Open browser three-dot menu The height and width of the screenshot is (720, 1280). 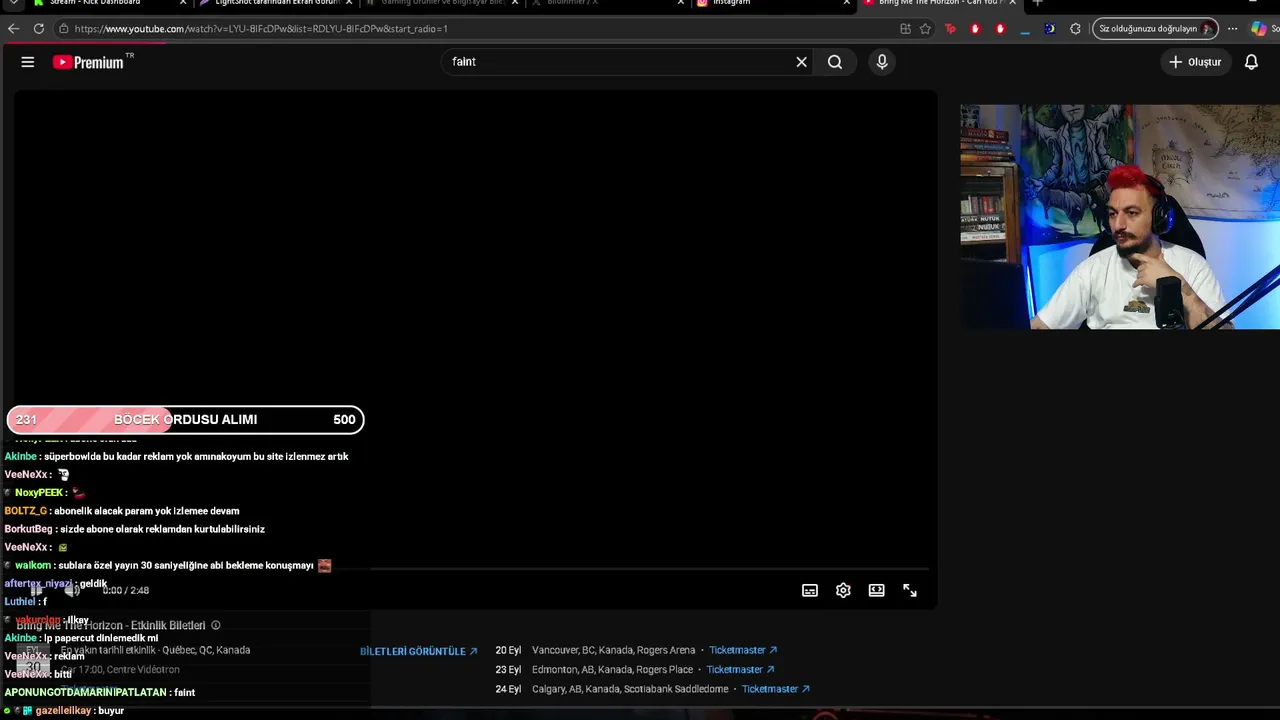(1233, 29)
